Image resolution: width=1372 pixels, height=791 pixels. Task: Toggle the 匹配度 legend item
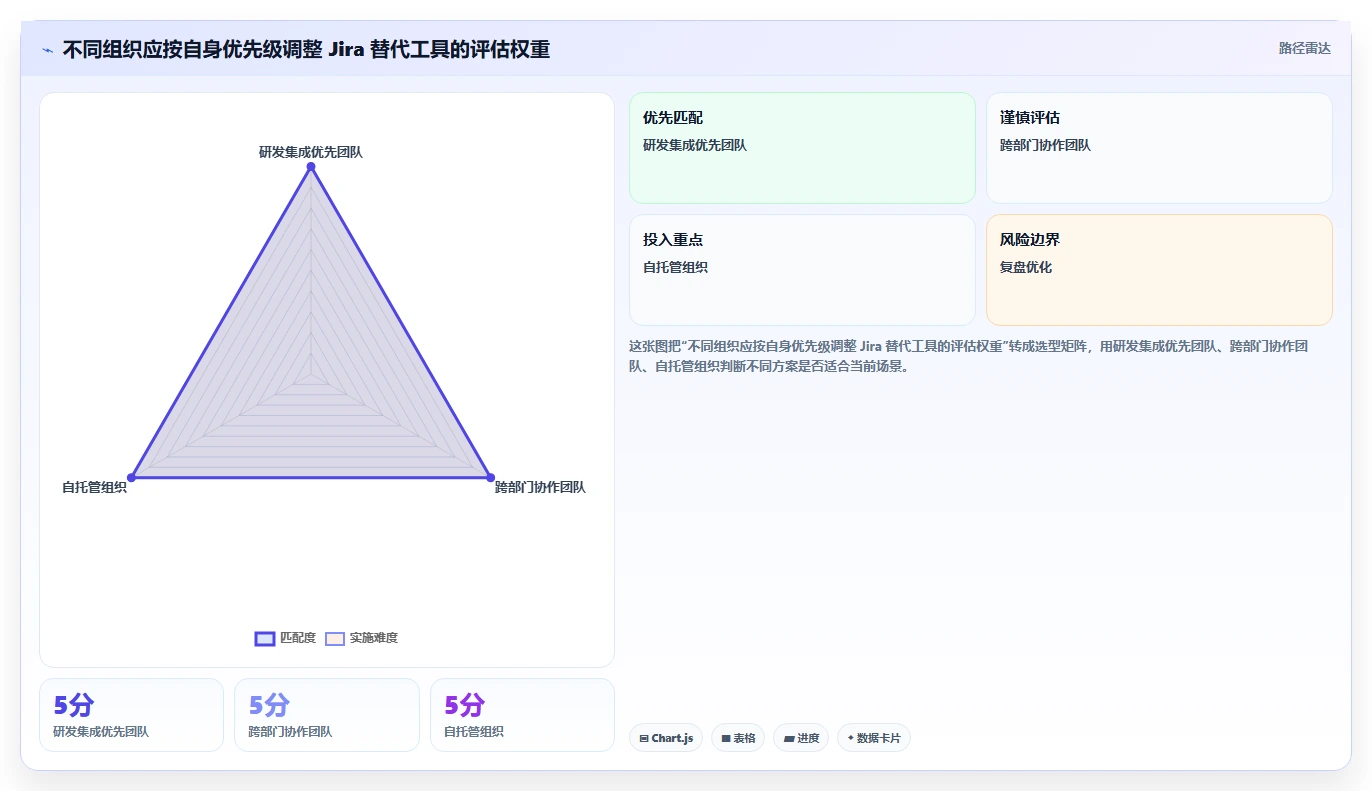(x=286, y=638)
